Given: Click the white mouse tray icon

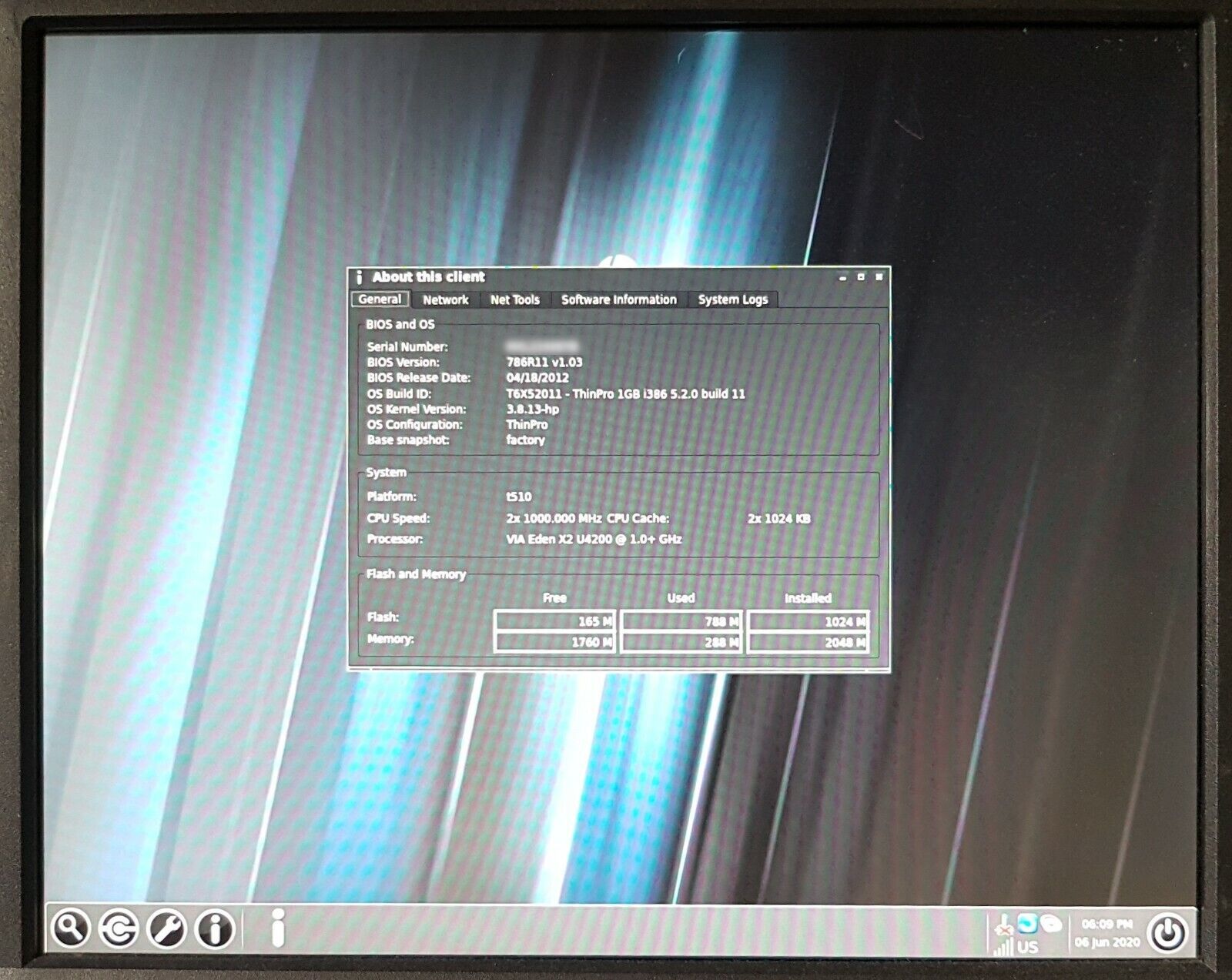Looking at the screenshot, I should (1051, 923).
